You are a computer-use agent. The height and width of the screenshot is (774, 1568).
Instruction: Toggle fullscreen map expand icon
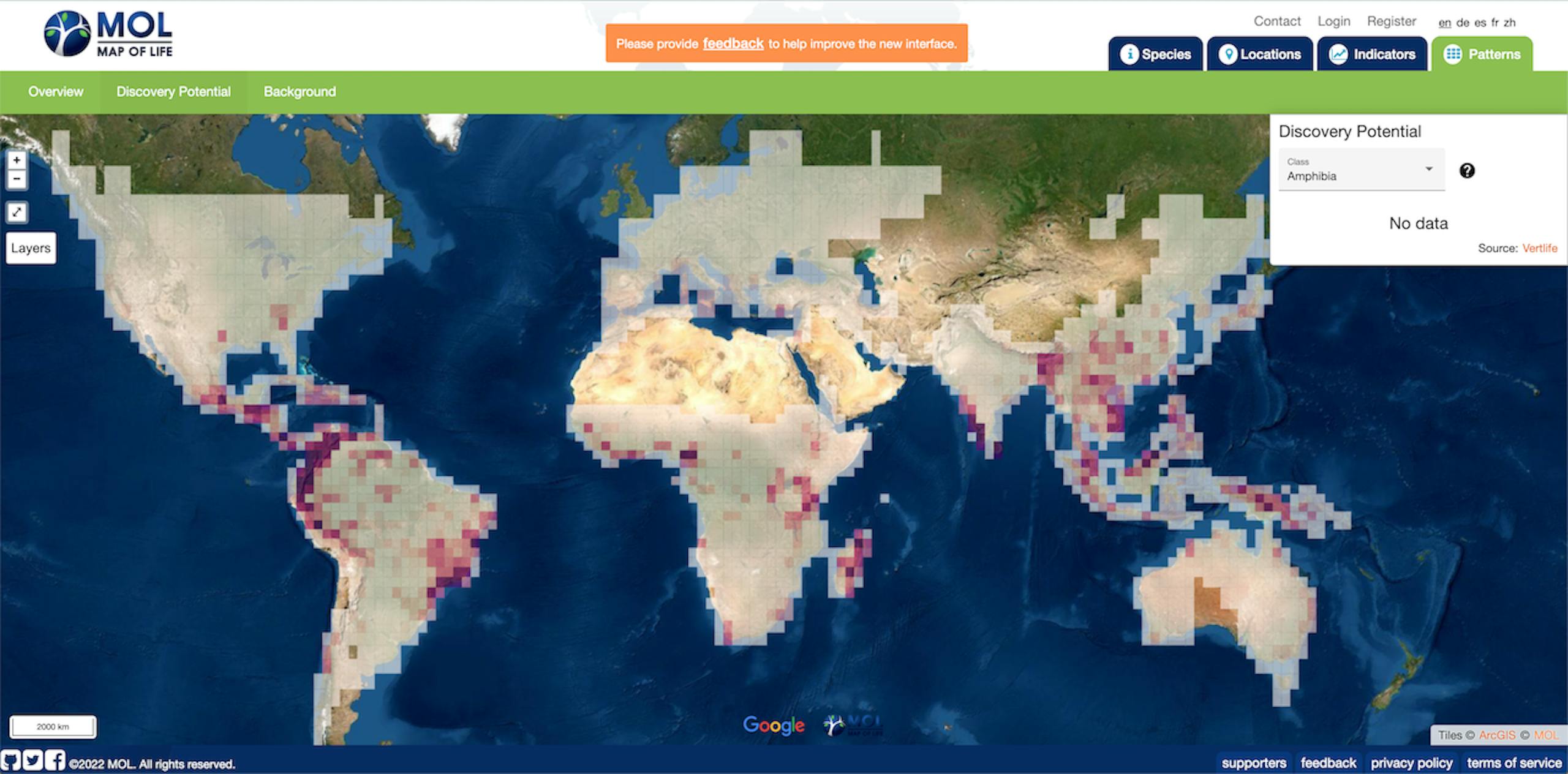[x=17, y=212]
